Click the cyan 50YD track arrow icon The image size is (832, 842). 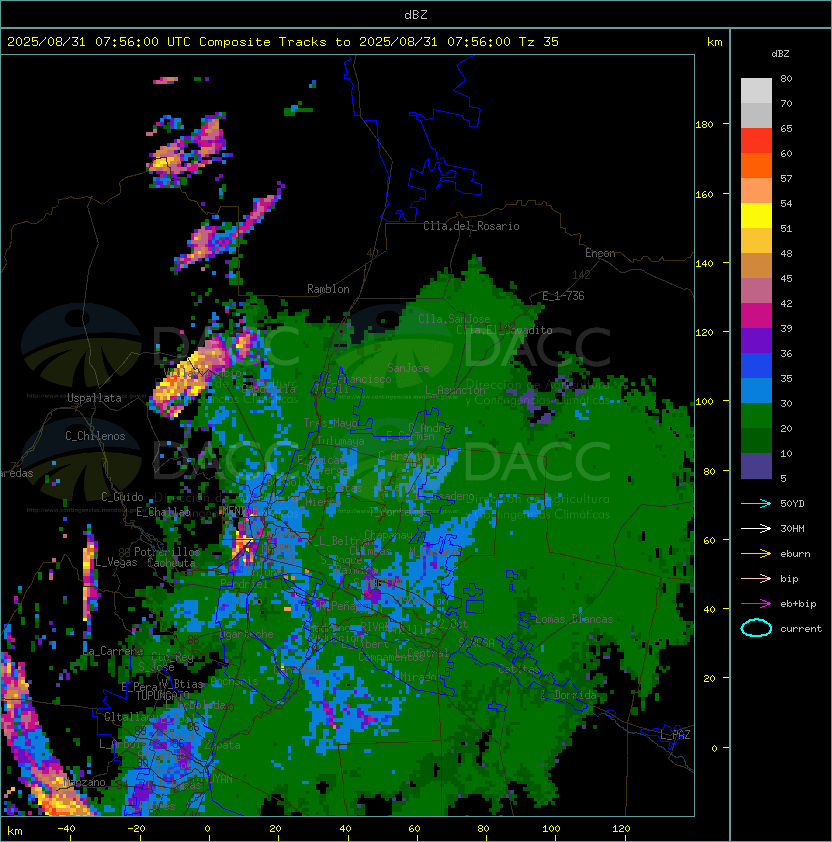[756, 504]
